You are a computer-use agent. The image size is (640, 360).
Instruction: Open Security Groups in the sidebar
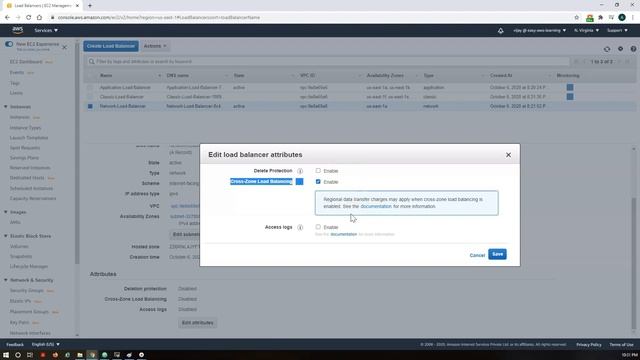click(x=27, y=291)
